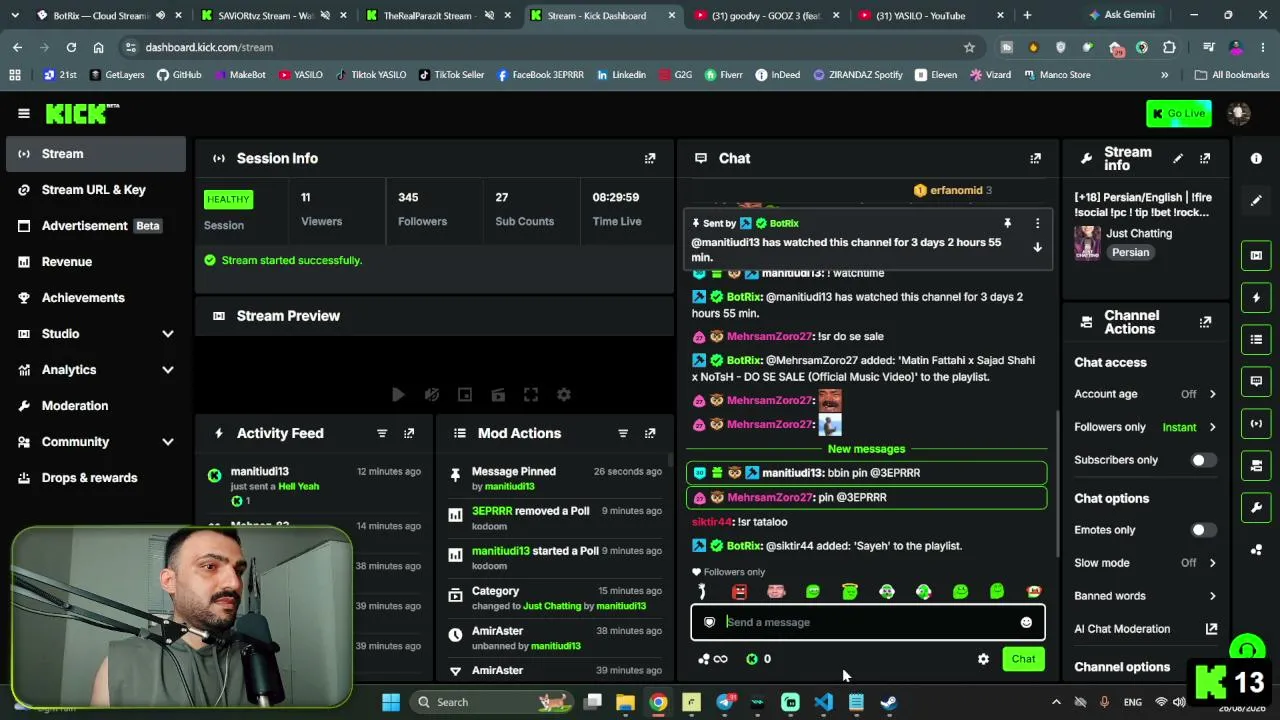Click the pencil edit icon in the right rail
This screenshot has width=1280, height=720.
[x=1256, y=200]
